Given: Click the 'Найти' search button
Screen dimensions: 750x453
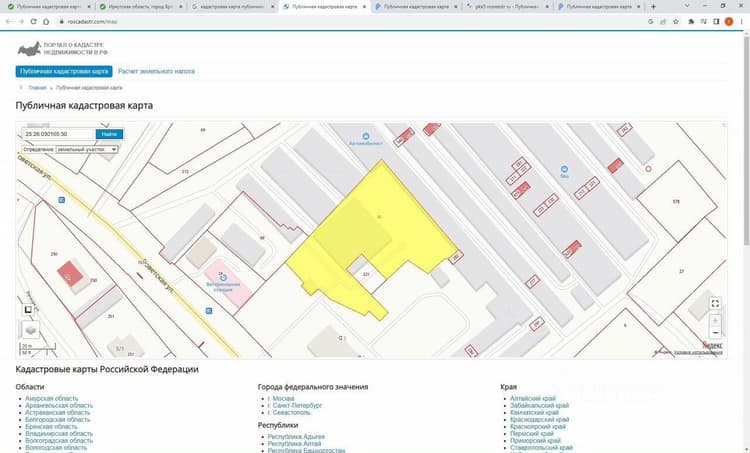Looking at the screenshot, I should pyautogui.click(x=109, y=134).
